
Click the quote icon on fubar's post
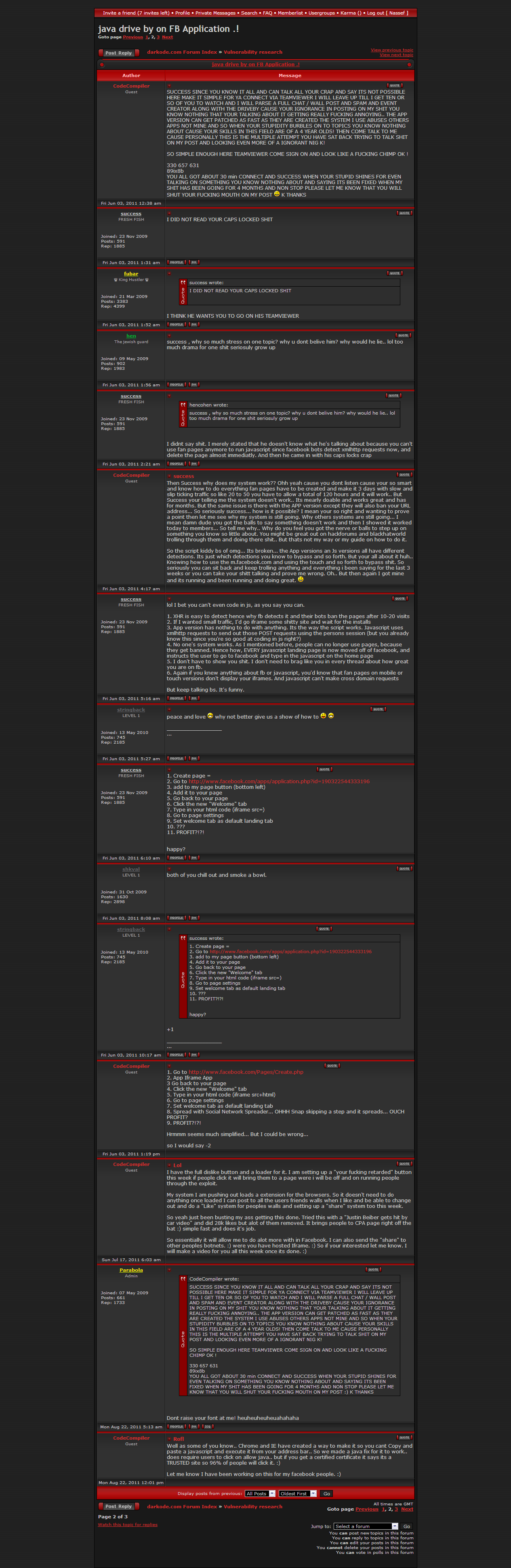395,273
